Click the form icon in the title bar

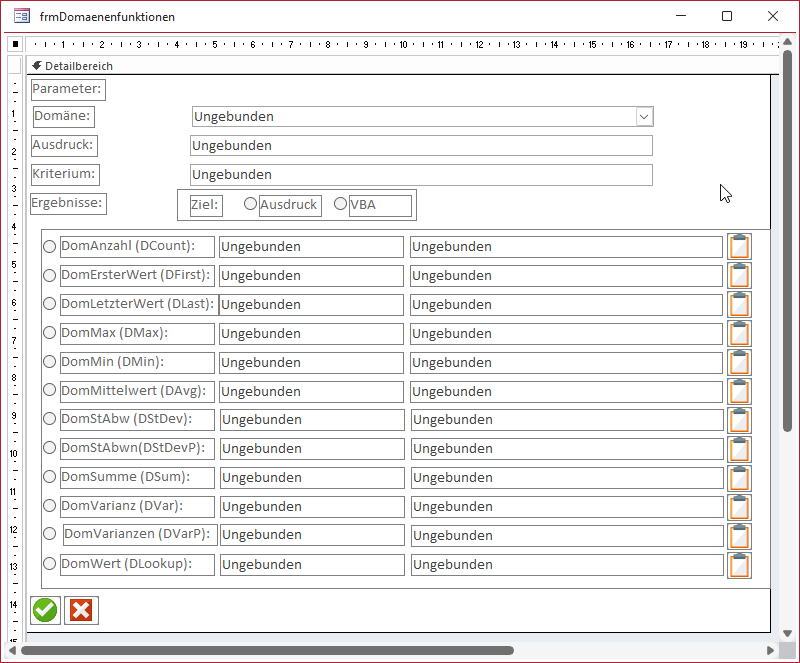click(21, 16)
